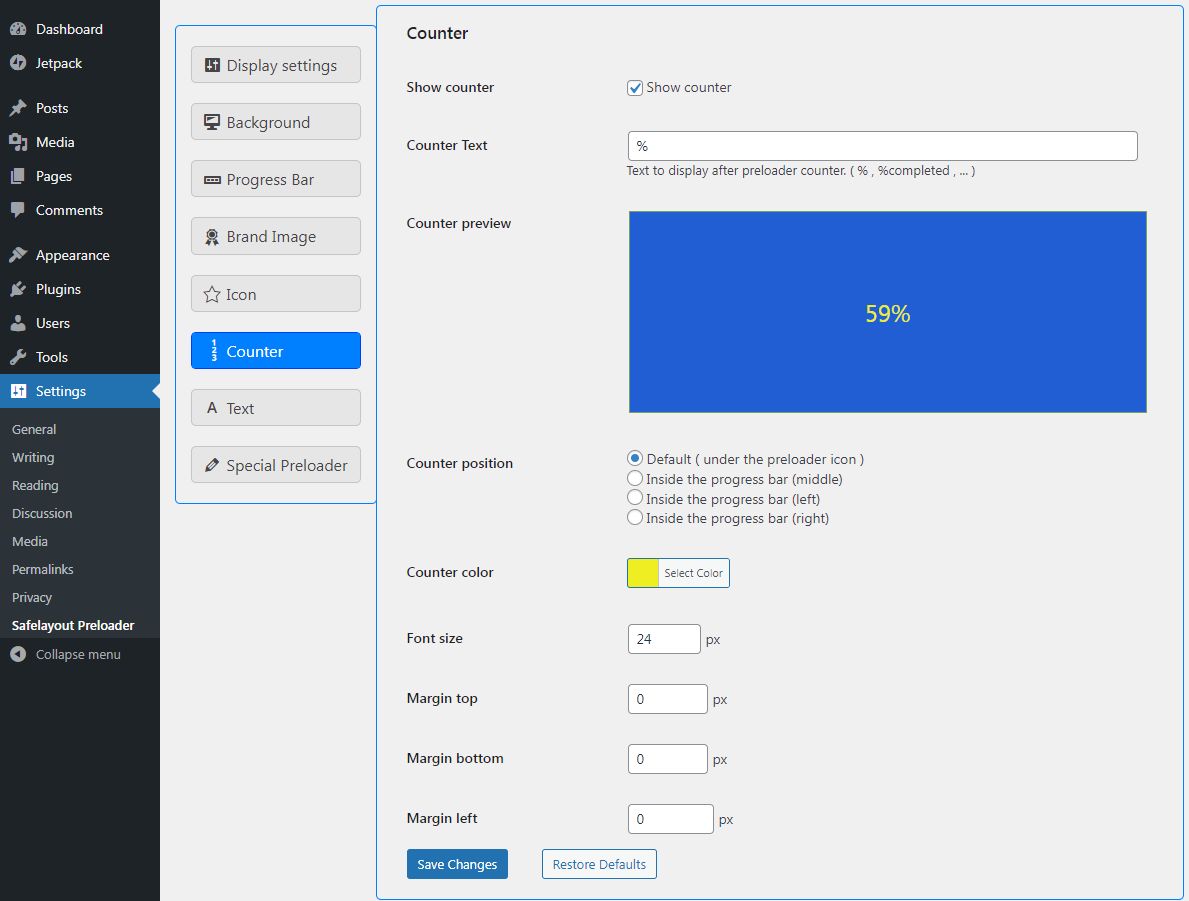Click the Jetpack icon in sidebar
Image resolution: width=1189 pixels, height=901 pixels.
pos(17,63)
